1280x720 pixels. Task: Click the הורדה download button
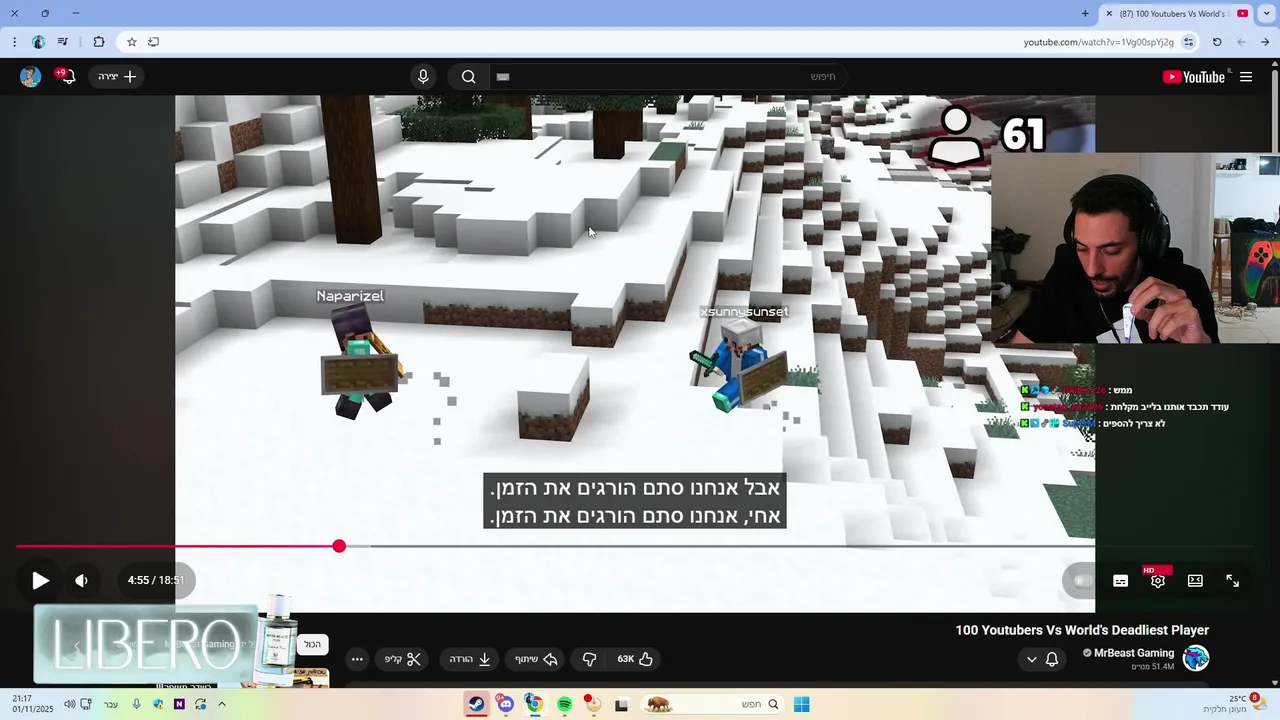pyautogui.click(x=469, y=659)
